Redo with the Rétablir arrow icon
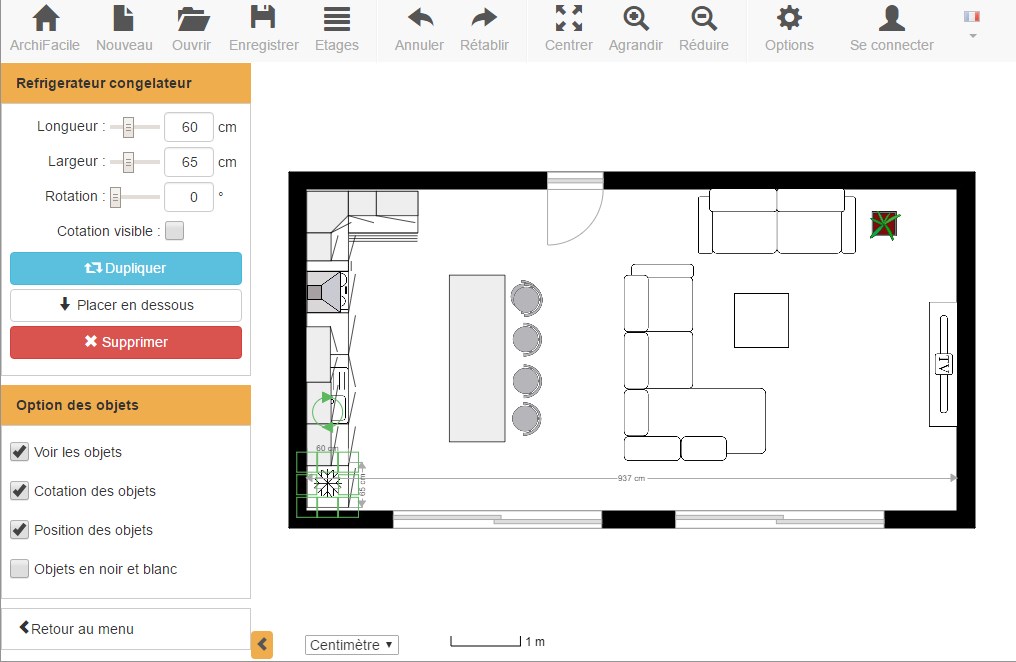This screenshot has width=1016, height=662. [484, 28]
